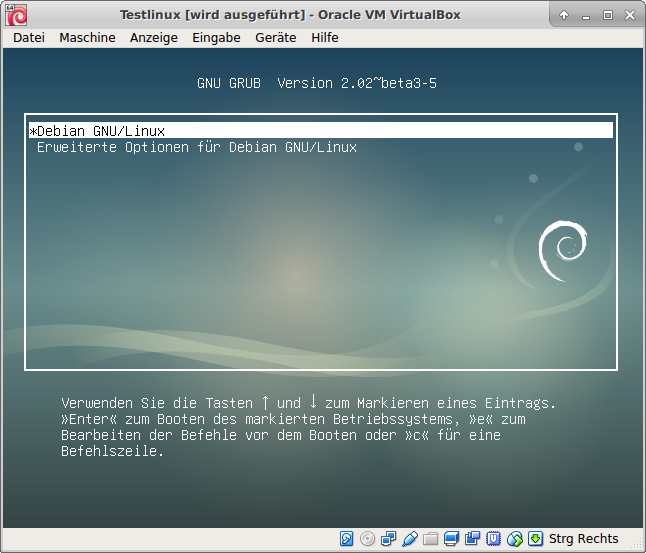Viewport: 646px width, 553px height.
Task: Click the video capture status icon
Action: (473, 539)
